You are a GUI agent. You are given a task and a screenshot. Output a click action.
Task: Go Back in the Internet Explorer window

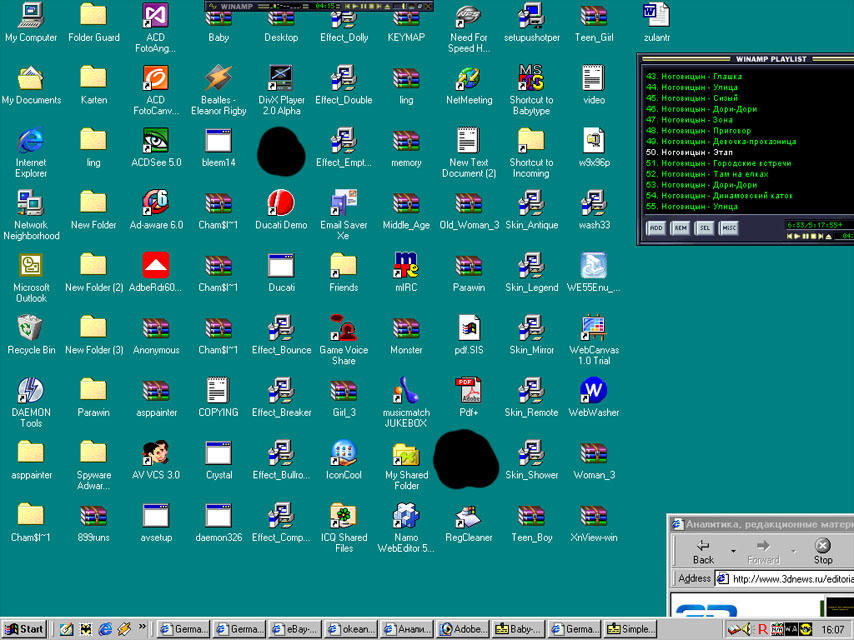point(703,551)
